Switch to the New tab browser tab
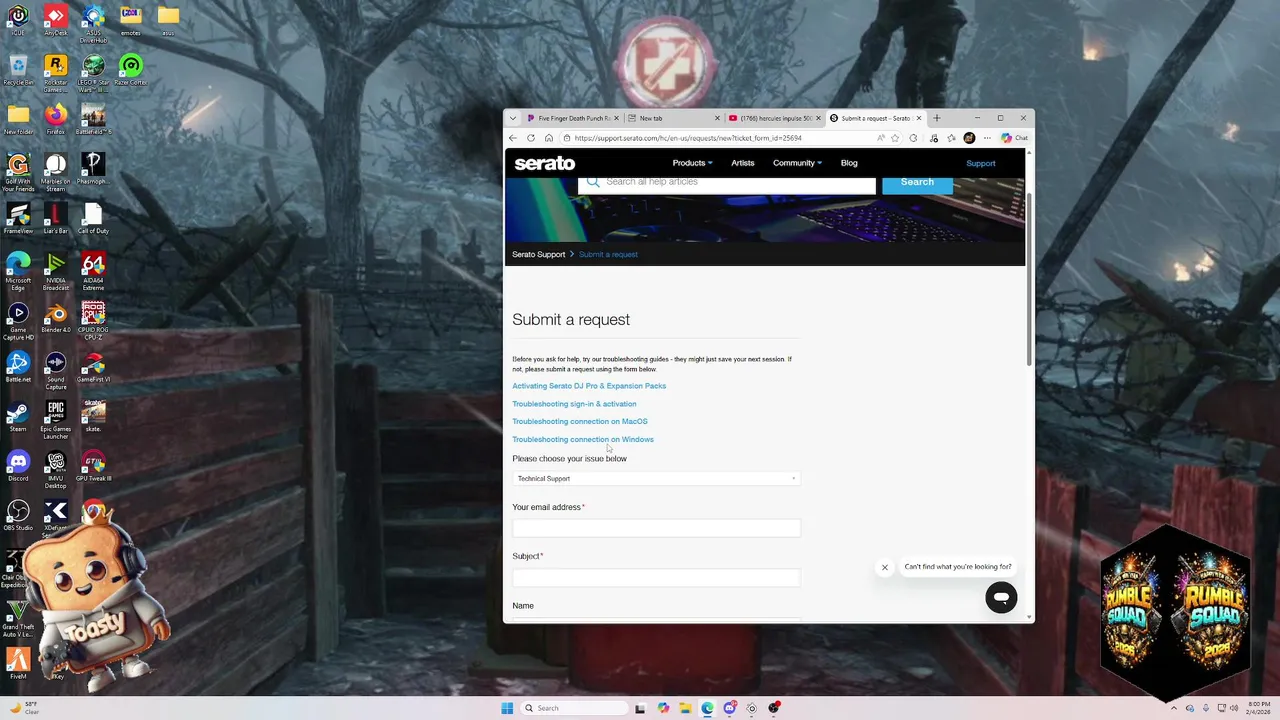Viewport: 1280px width, 720px height. coord(675,118)
